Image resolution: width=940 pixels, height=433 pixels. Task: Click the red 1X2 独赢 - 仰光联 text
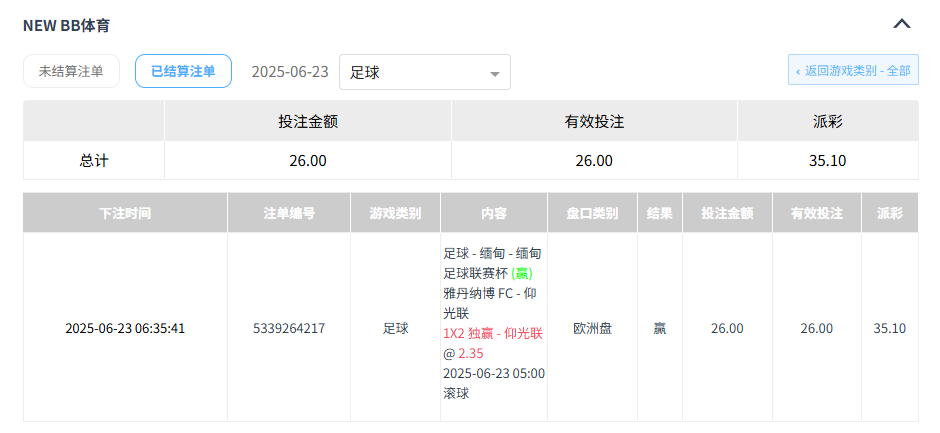click(x=492, y=334)
